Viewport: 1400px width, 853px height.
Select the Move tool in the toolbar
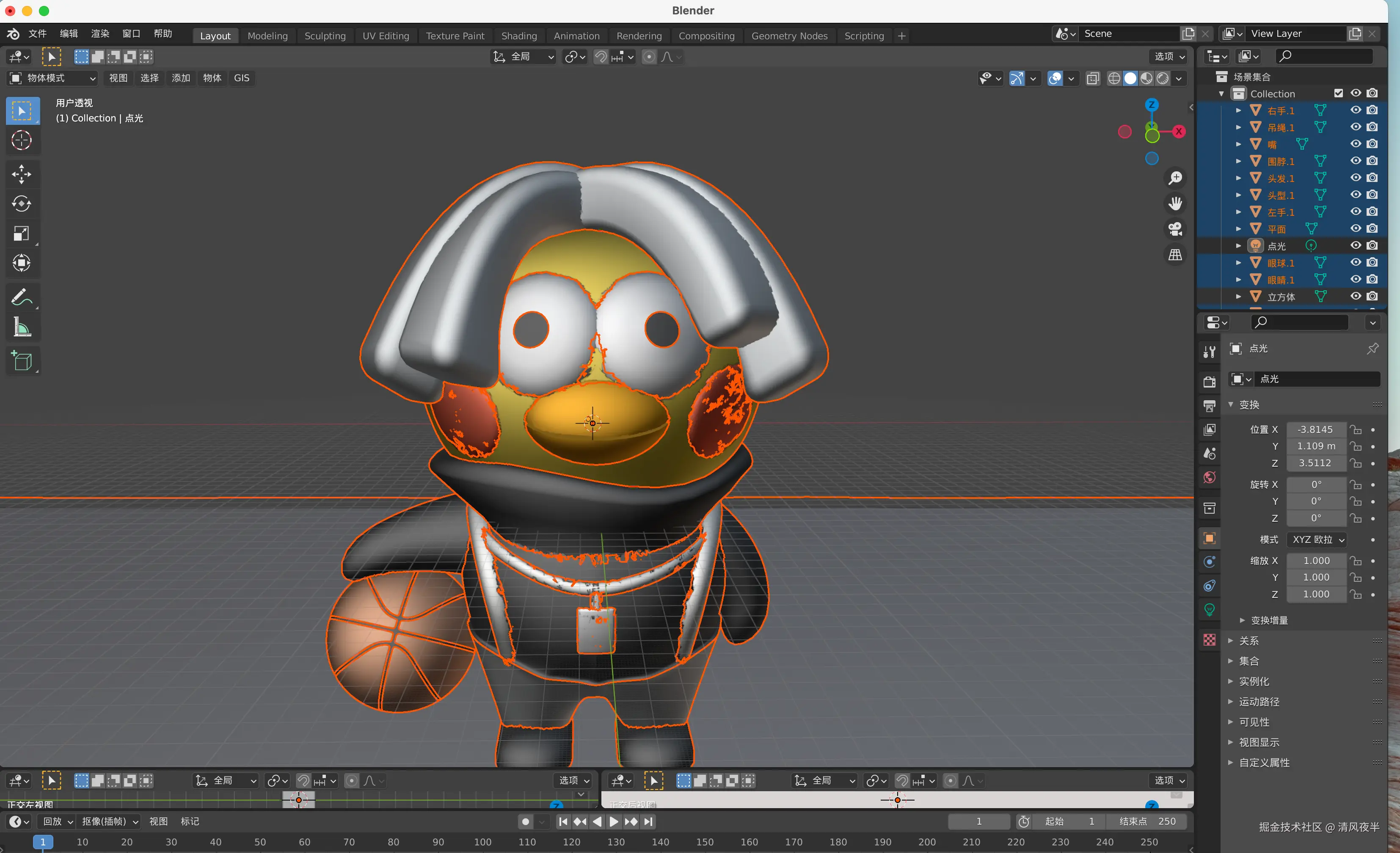22,174
